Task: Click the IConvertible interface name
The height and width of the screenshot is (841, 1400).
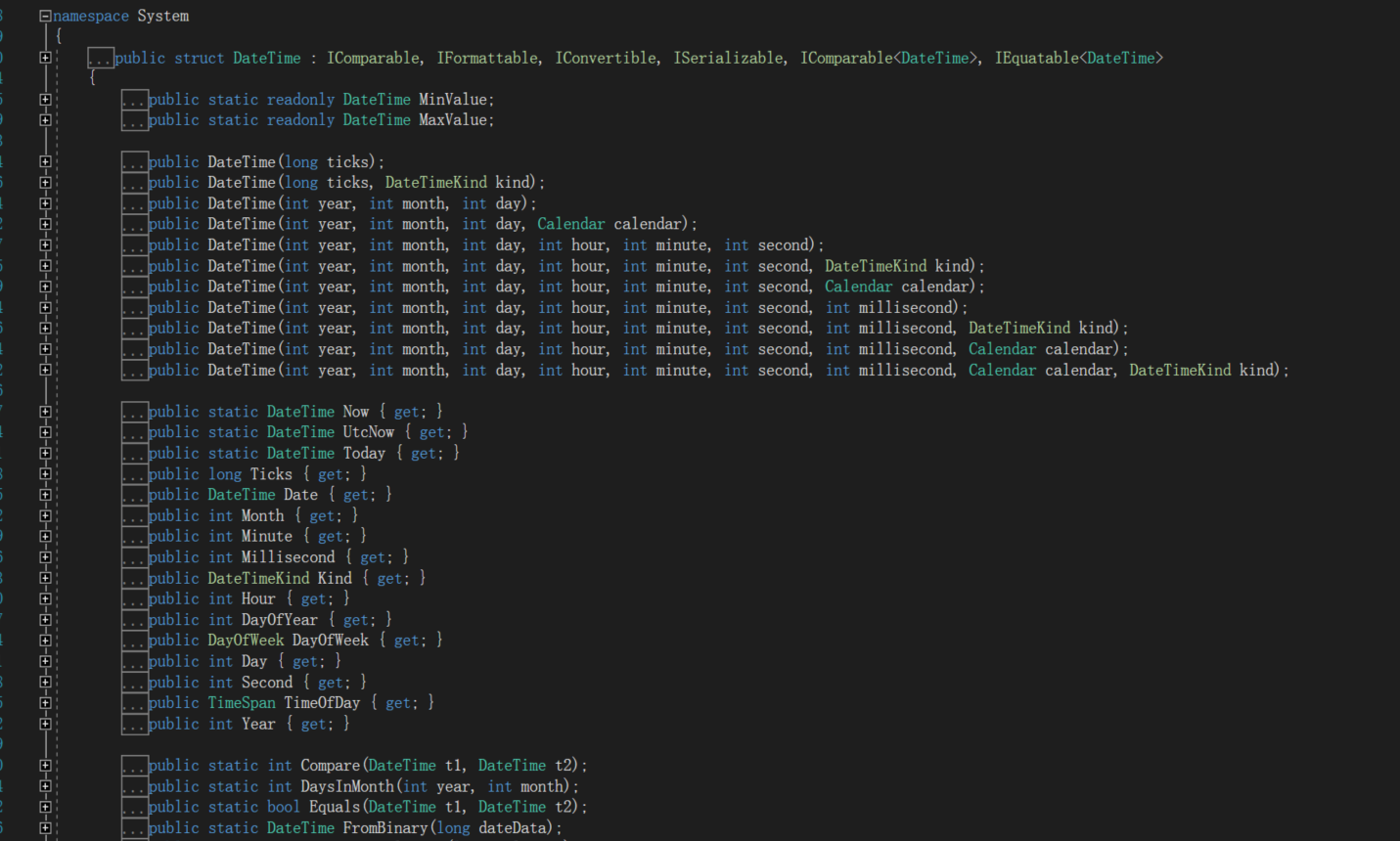Action: [606, 58]
